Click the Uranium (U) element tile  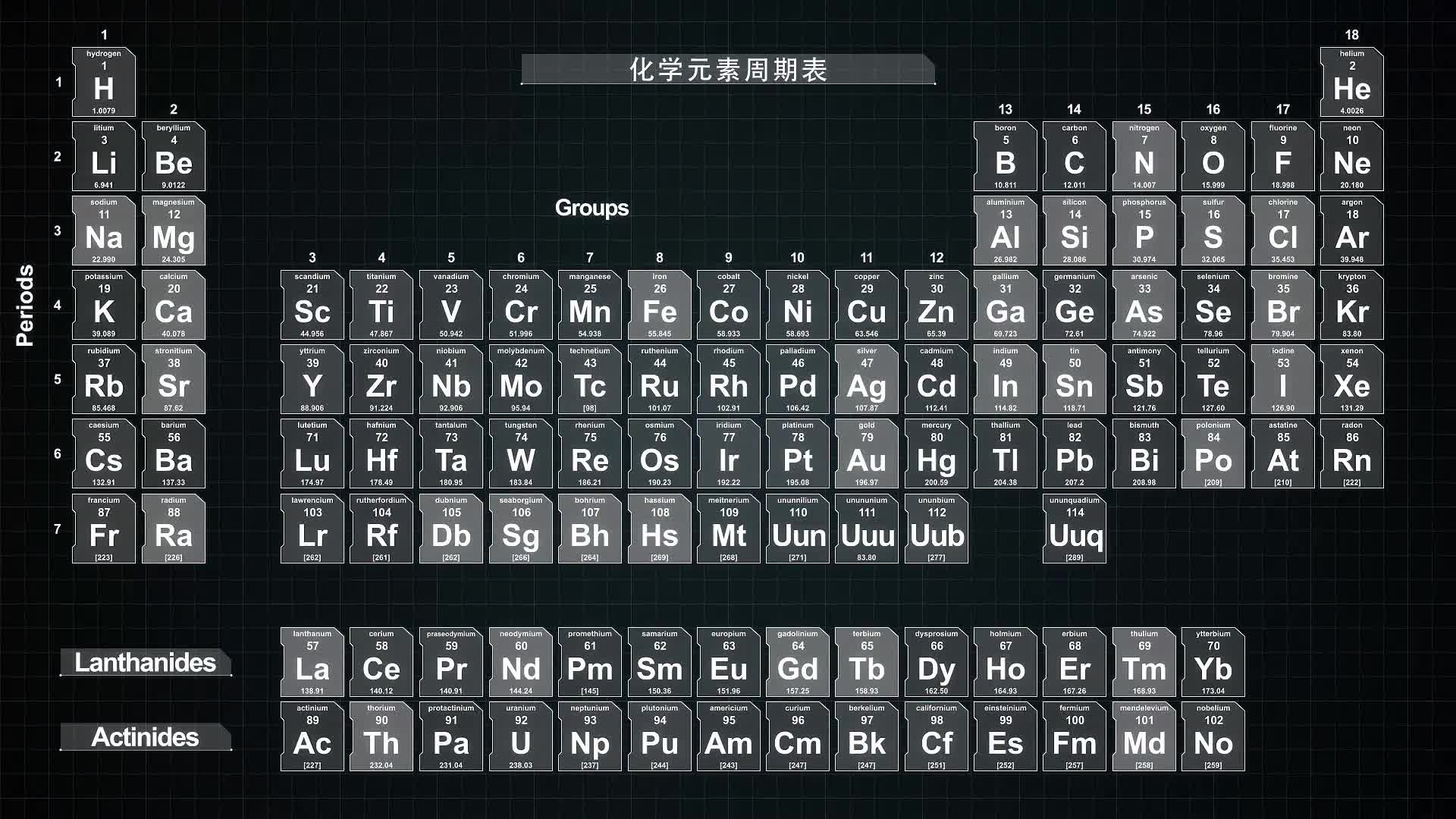(520, 736)
